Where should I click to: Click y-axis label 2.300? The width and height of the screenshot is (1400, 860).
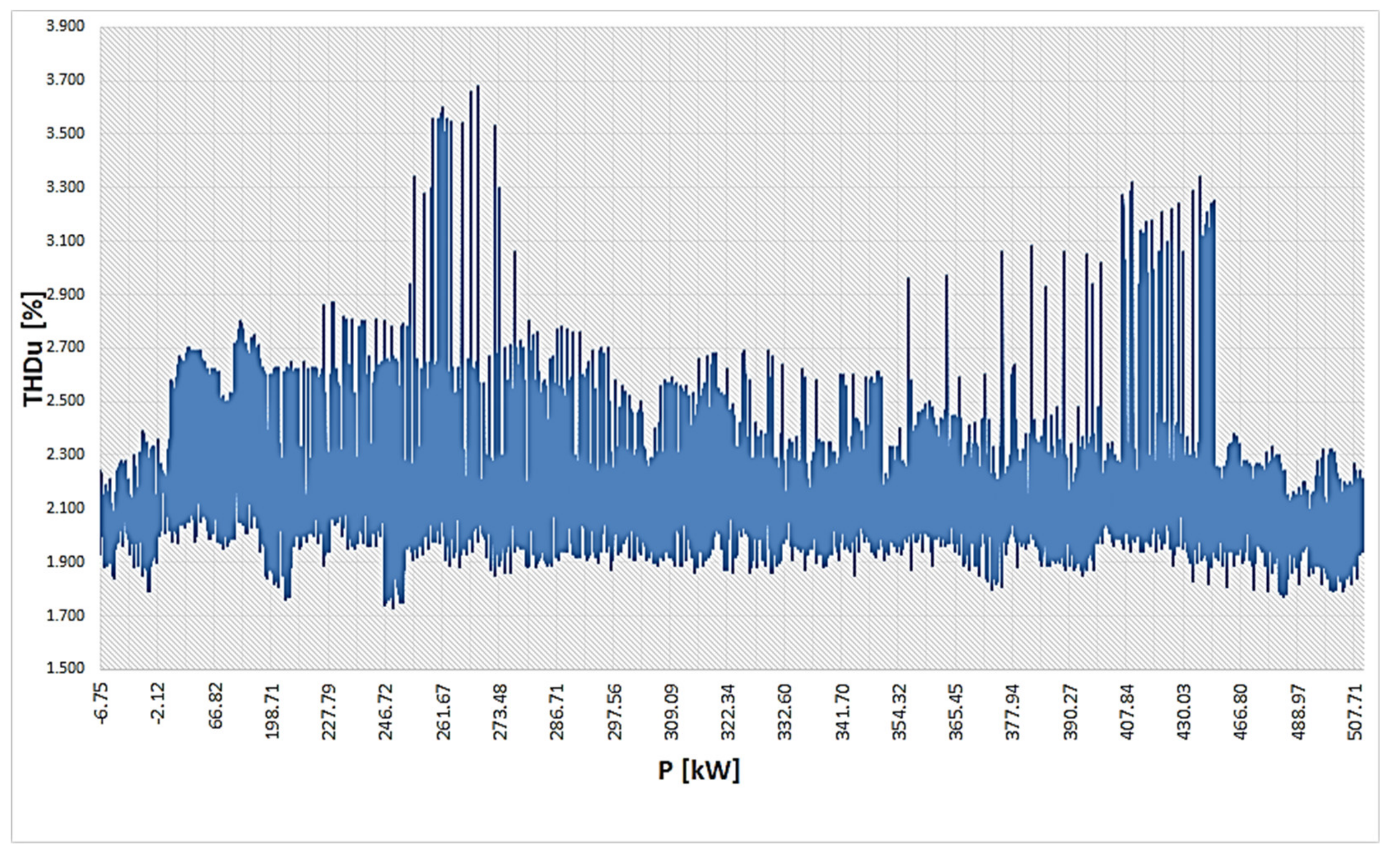tap(66, 454)
